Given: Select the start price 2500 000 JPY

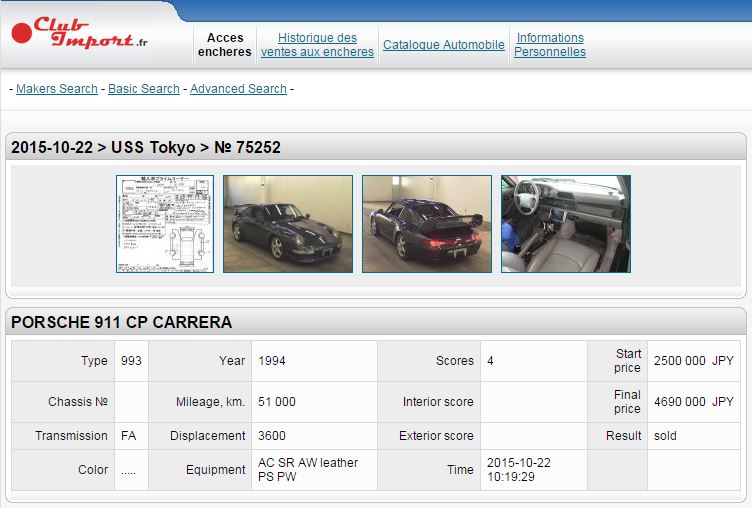Looking at the screenshot, I should (x=693, y=361).
